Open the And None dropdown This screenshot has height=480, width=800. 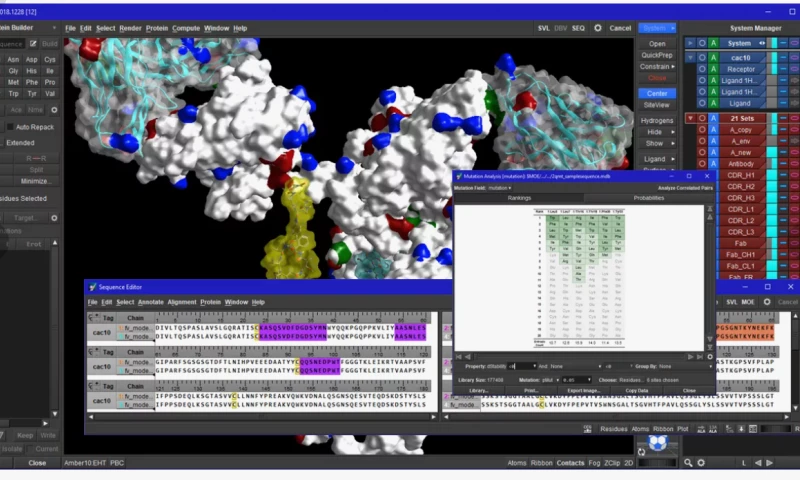pyautogui.click(x=576, y=366)
